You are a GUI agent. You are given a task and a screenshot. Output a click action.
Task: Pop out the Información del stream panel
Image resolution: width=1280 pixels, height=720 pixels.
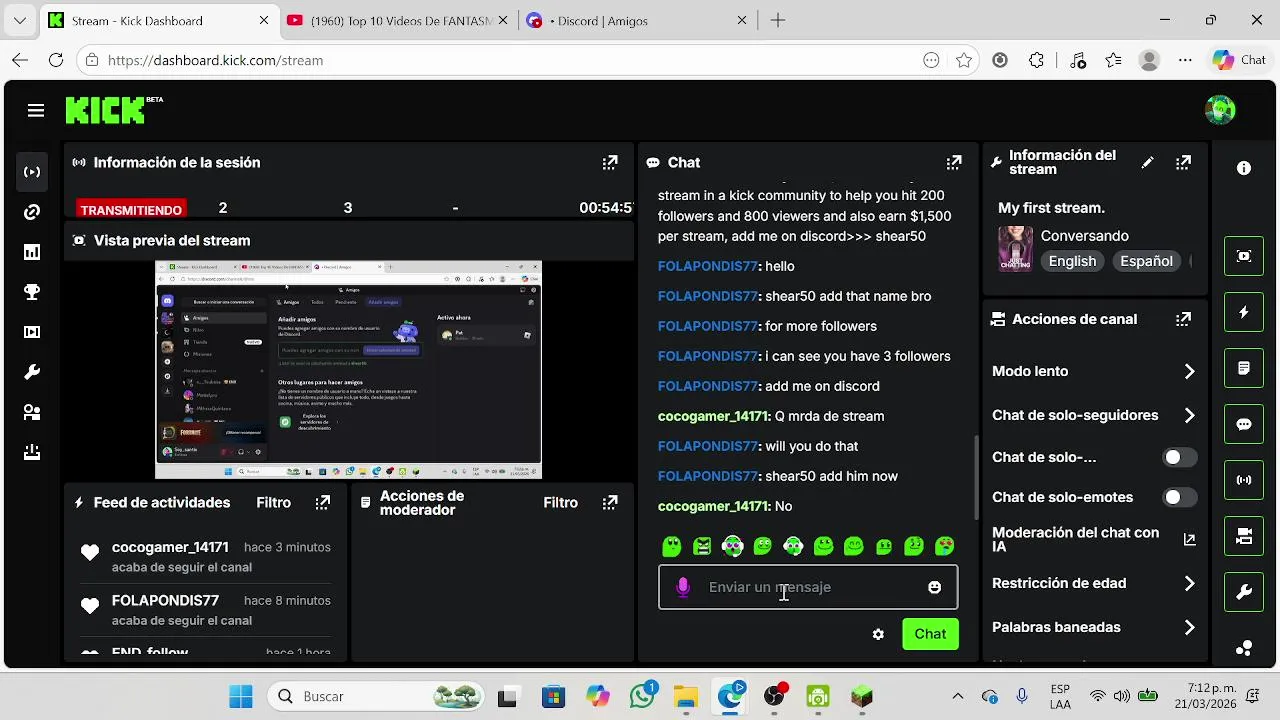1183,162
